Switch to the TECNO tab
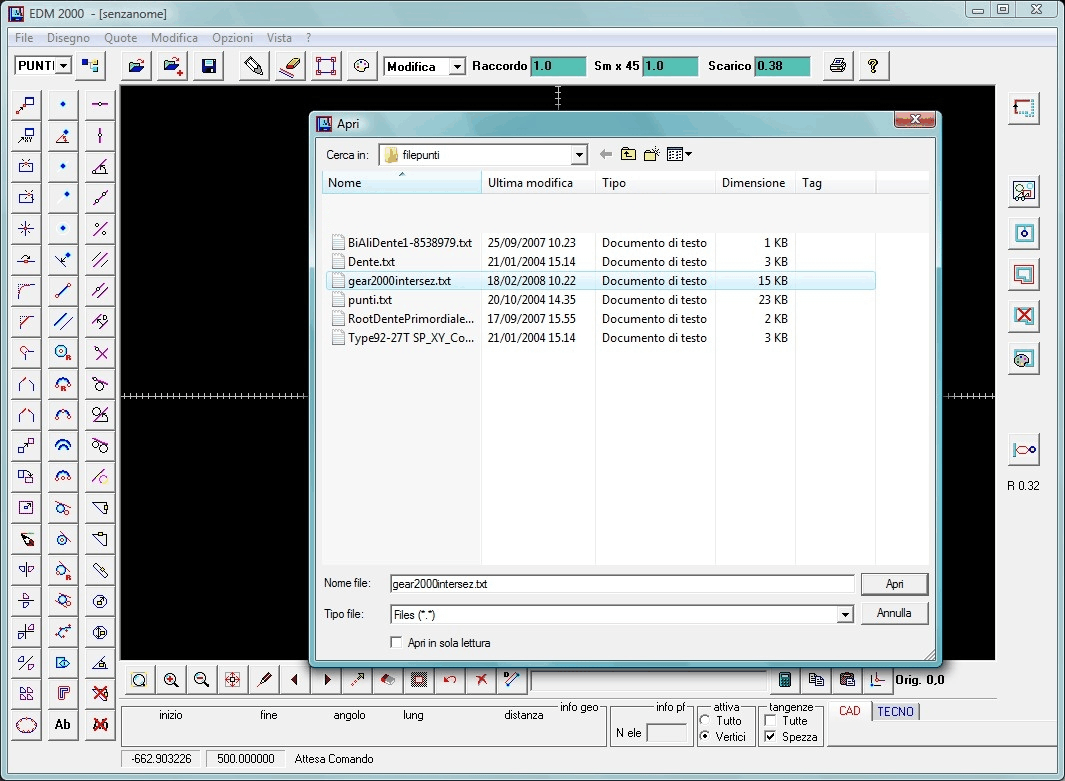 pos(896,711)
